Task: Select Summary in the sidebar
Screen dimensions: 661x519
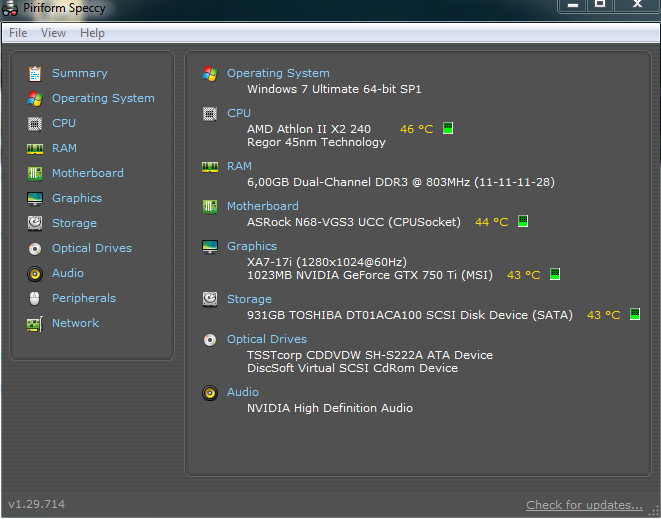Action: pyautogui.click(x=80, y=73)
